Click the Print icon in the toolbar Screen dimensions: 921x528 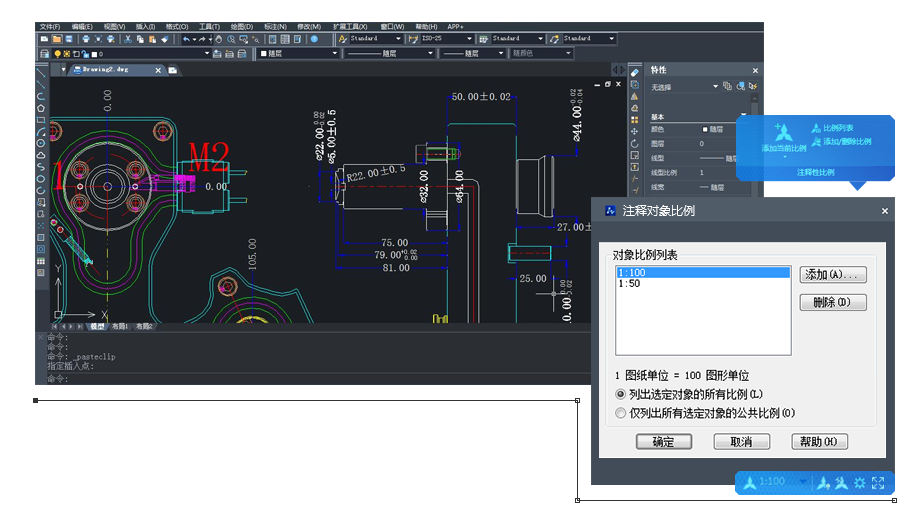tap(85, 39)
